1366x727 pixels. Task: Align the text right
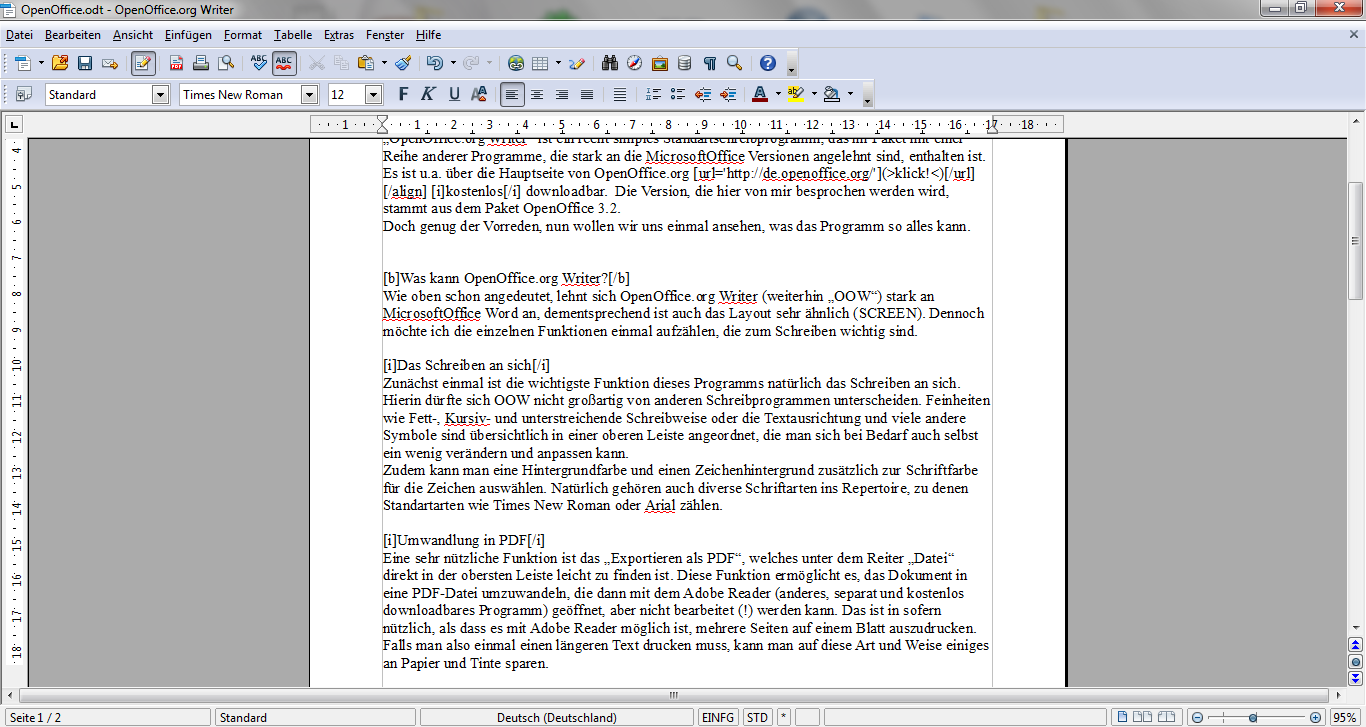click(562, 94)
